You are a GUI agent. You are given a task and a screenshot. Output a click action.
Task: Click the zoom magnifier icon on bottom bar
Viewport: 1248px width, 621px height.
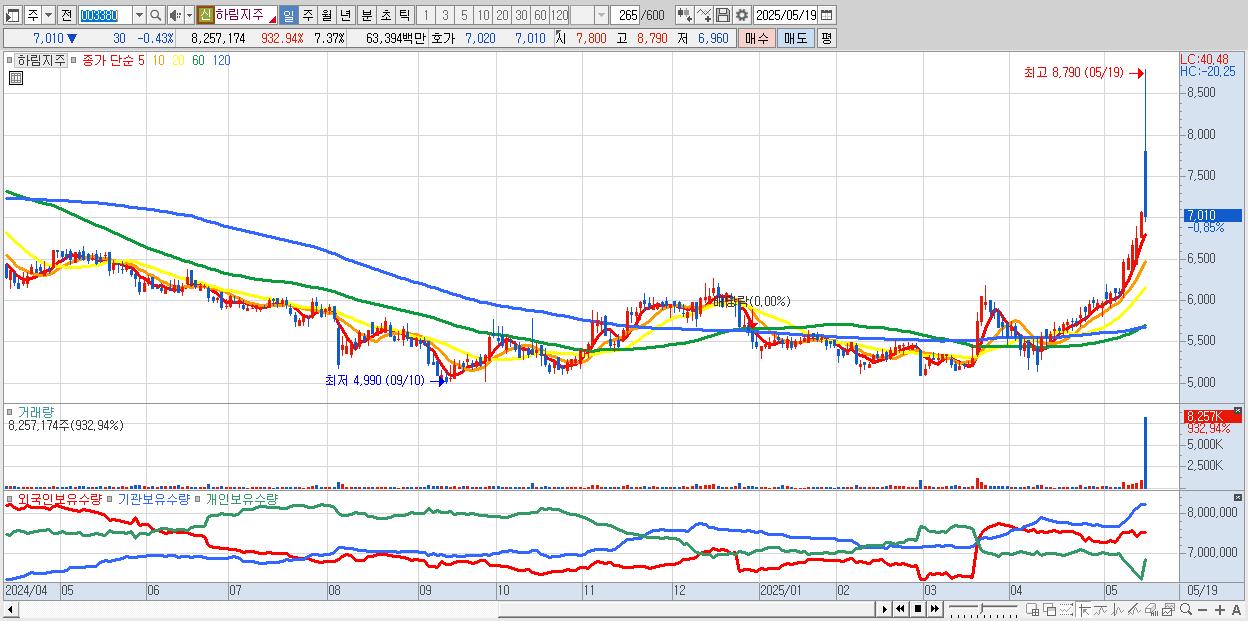point(1186,609)
